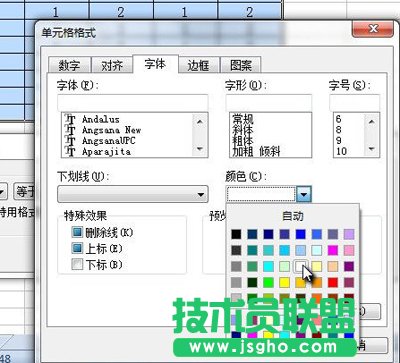This screenshot has width=400, height=363.
Task: Pick the light yellow swatch
Action: pyautogui.click(x=317, y=266)
